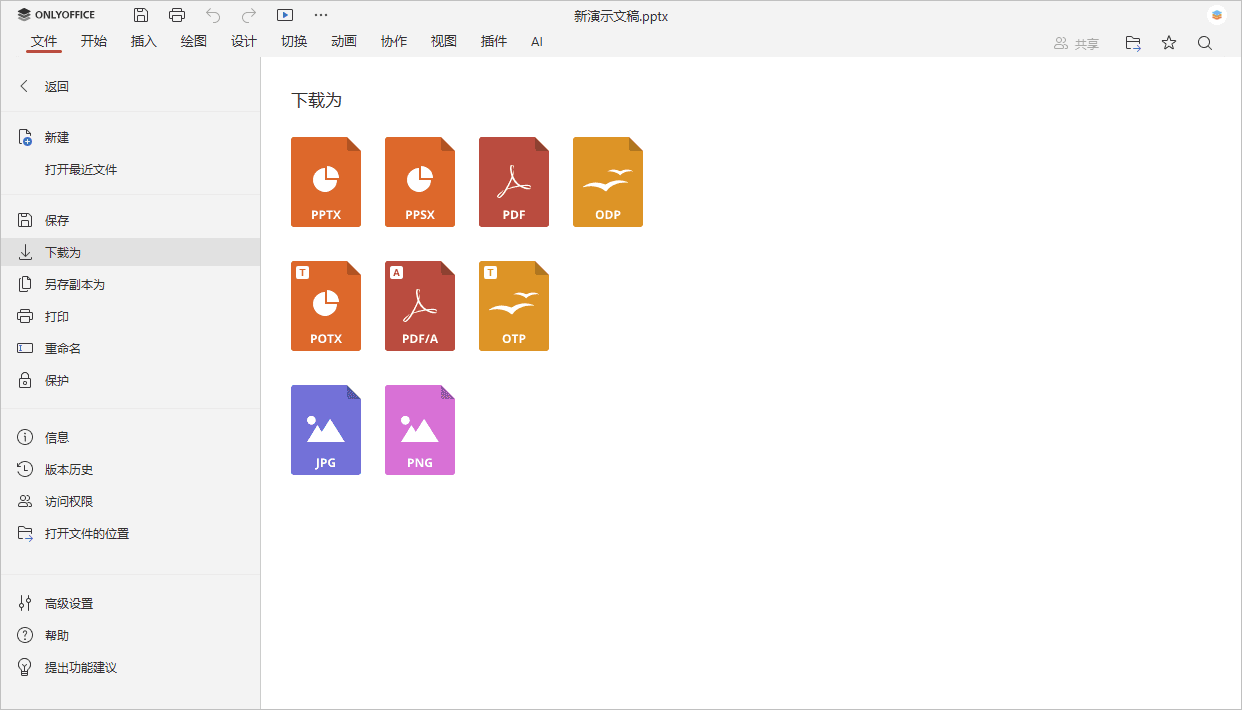Start slideshow from the title bar

pos(285,15)
